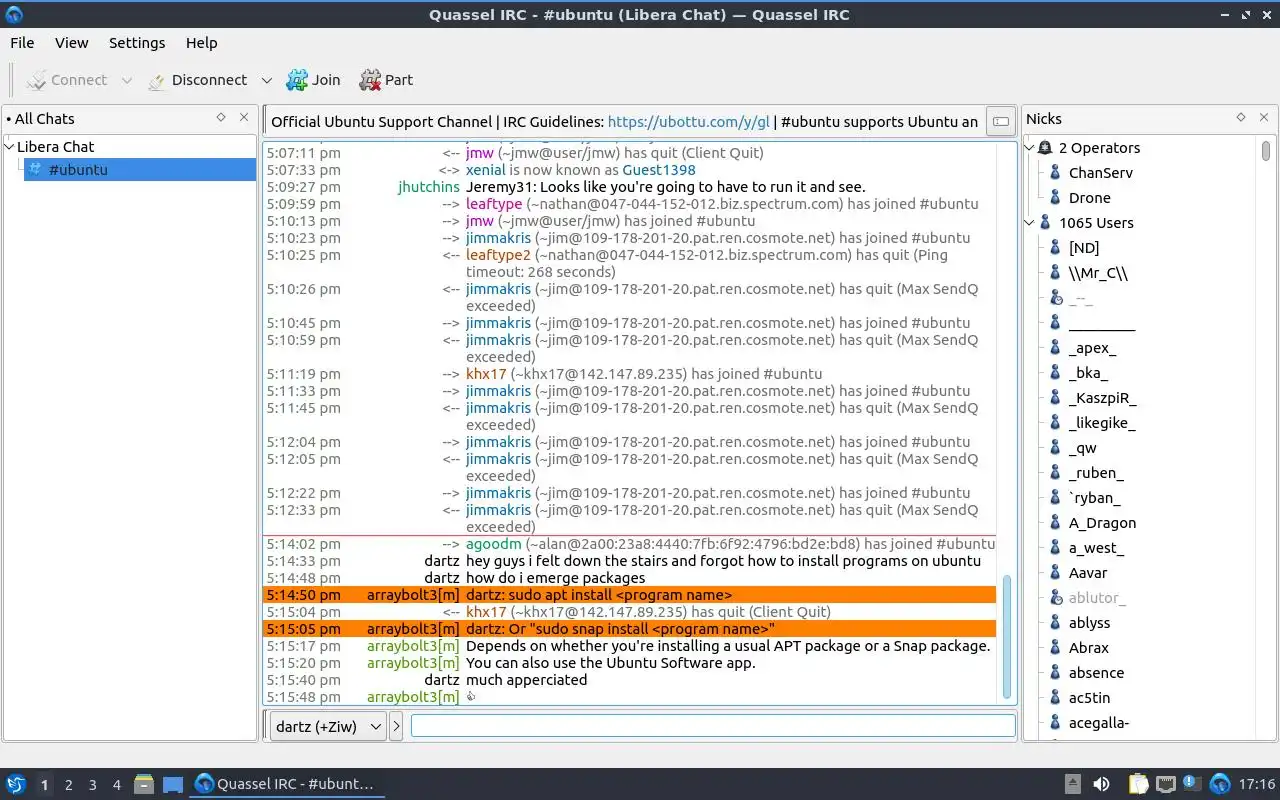1280x800 pixels.
Task: Collapse the 1065 Users group
Action: point(1031,223)
